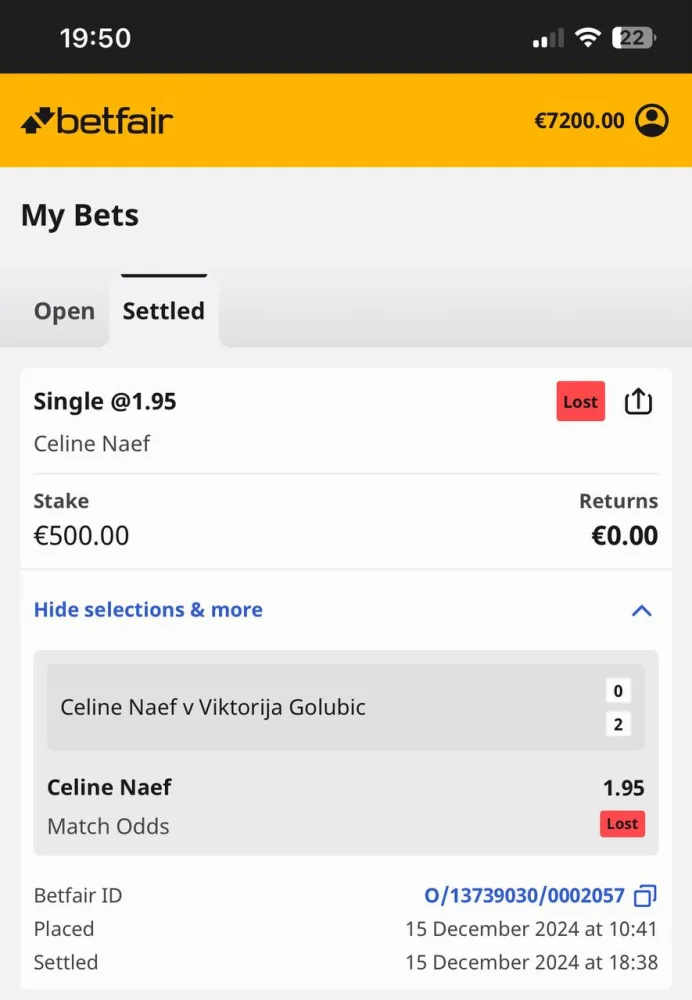Open the account profile icon

(x=652, y=121)
